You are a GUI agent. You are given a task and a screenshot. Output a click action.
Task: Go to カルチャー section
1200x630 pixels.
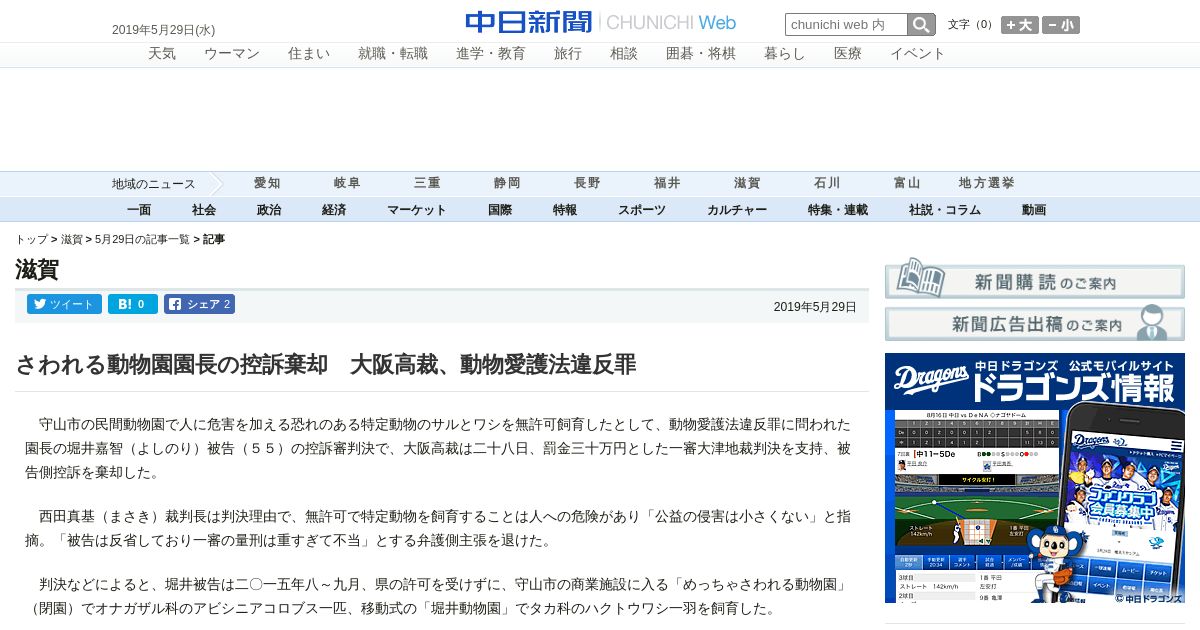[x=737, y=210]
